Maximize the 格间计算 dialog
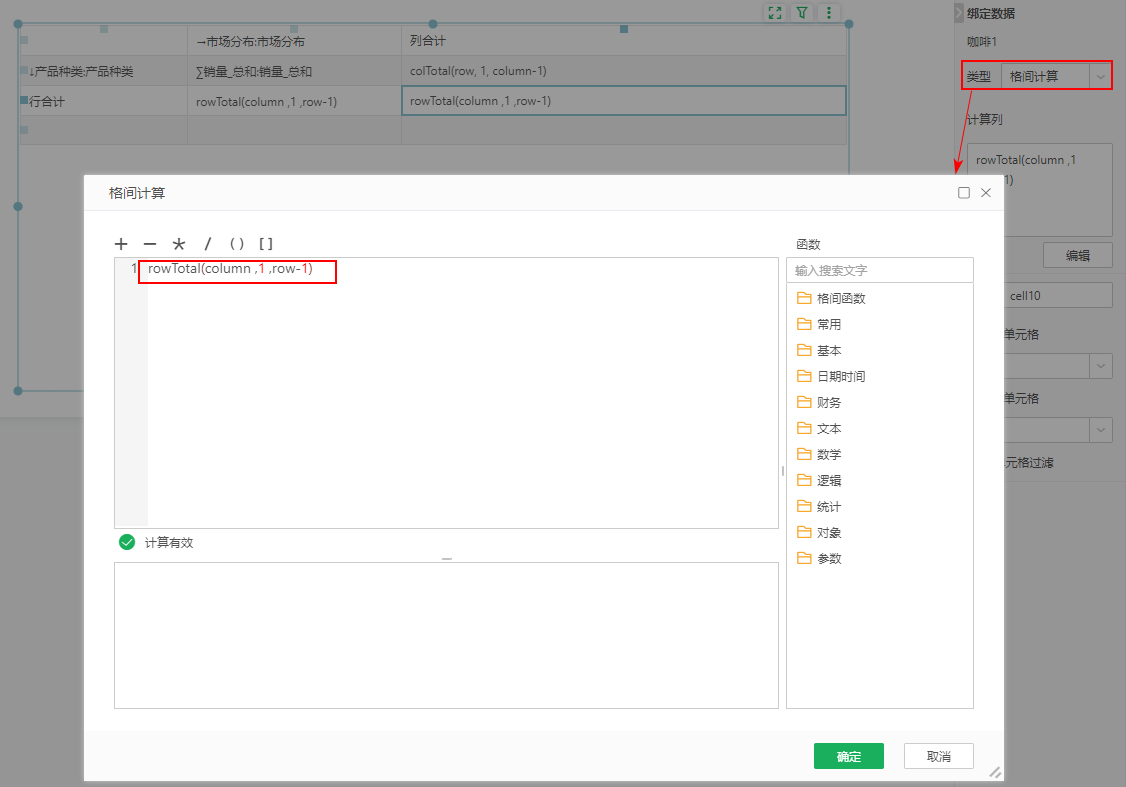 pyautogui.click(x=964, y=192)
